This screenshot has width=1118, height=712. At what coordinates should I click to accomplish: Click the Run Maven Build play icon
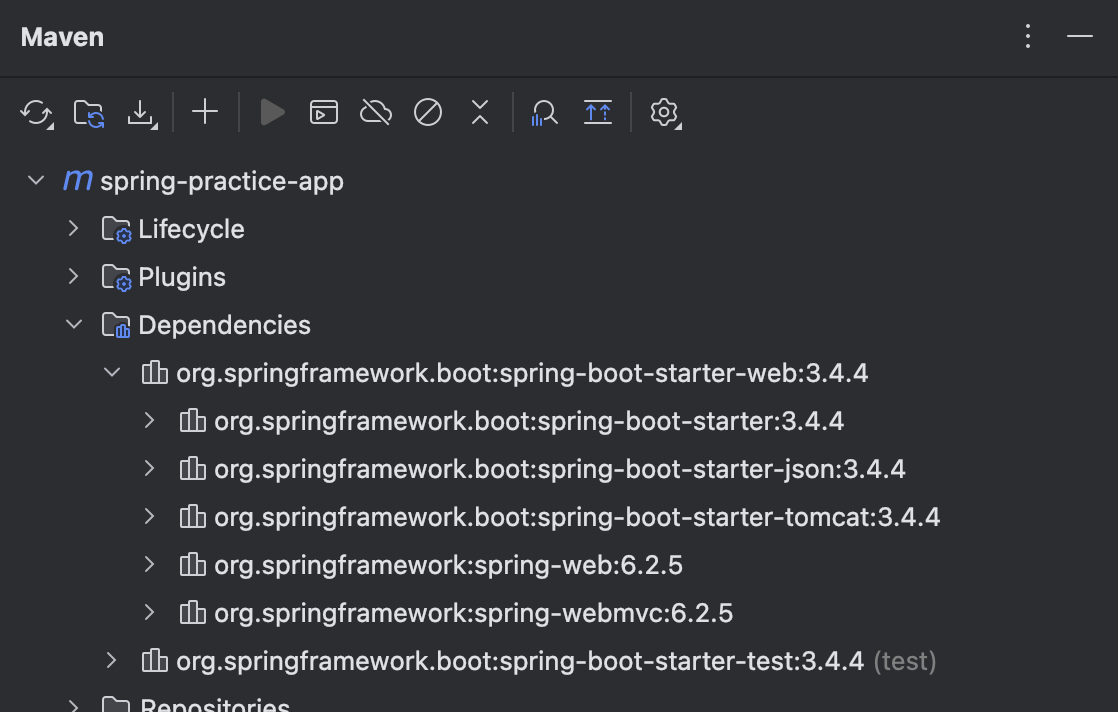point(272,112)
